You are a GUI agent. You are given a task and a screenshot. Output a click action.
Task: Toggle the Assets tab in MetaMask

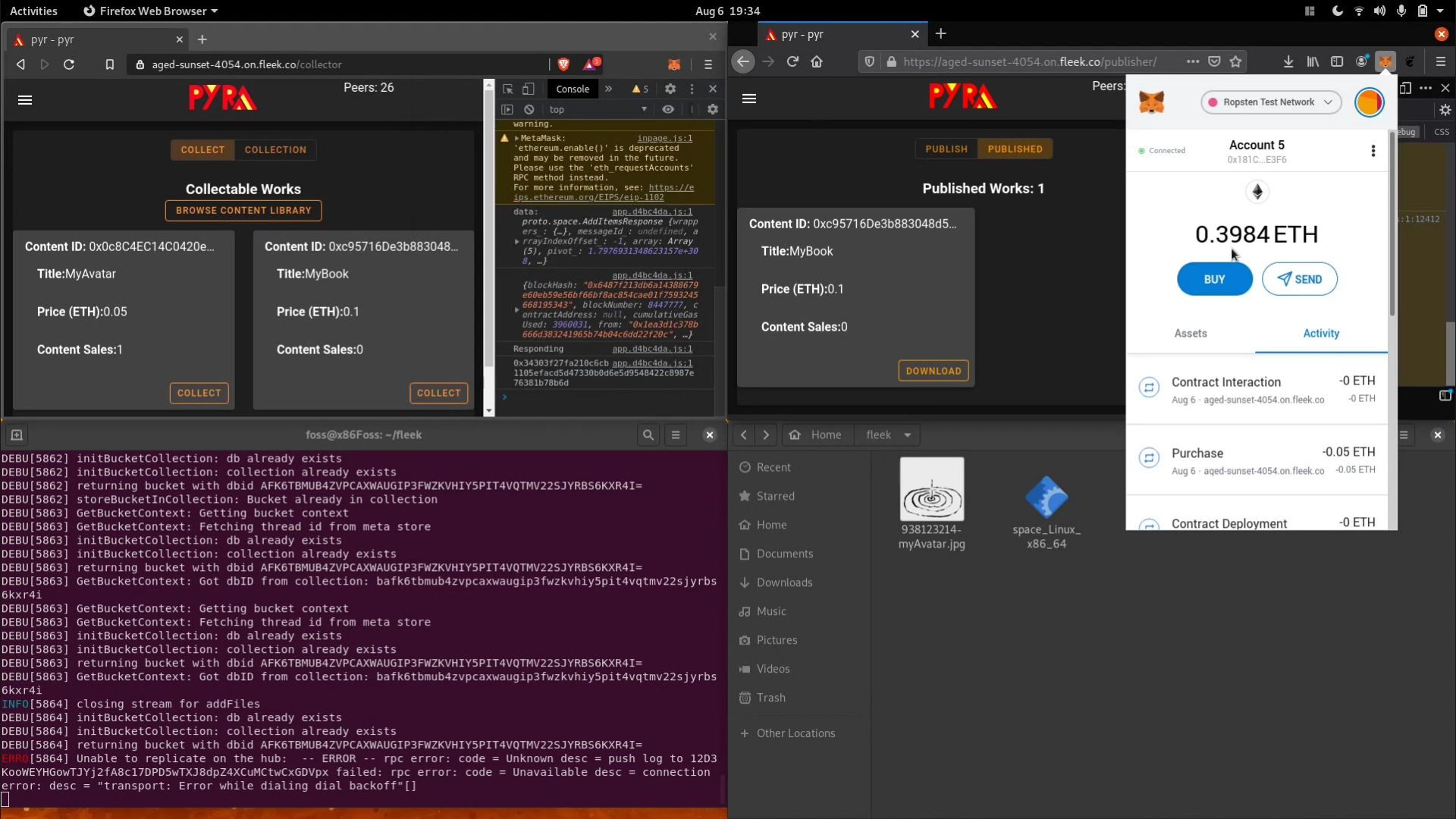(1191, 333)
